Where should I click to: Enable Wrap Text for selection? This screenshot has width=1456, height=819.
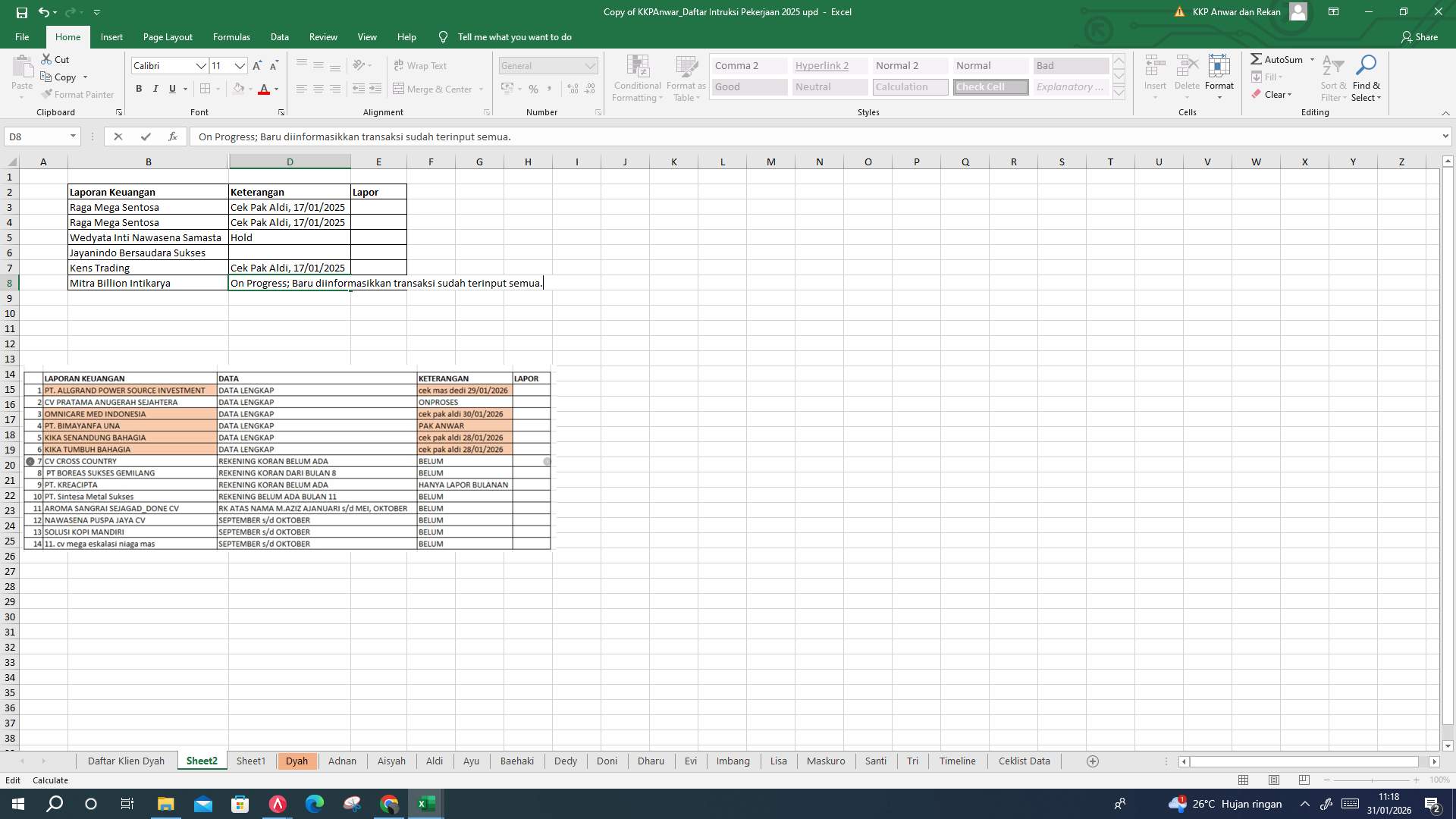click(x=422, y=65)
